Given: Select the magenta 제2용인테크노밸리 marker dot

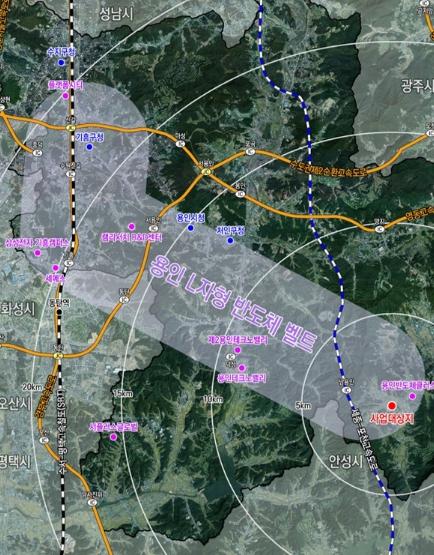Looking at the screenshot, I should [238, 350].
